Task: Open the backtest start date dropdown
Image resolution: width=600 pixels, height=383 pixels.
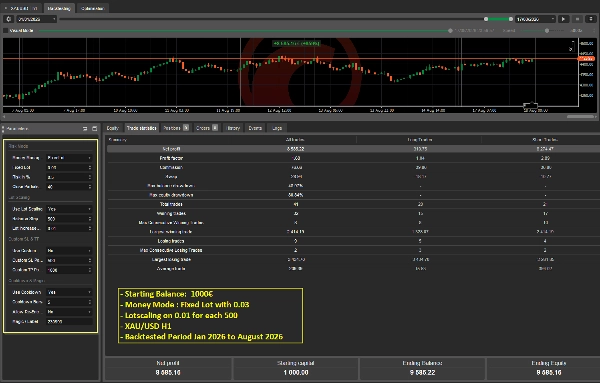Action: coord(37,19)
